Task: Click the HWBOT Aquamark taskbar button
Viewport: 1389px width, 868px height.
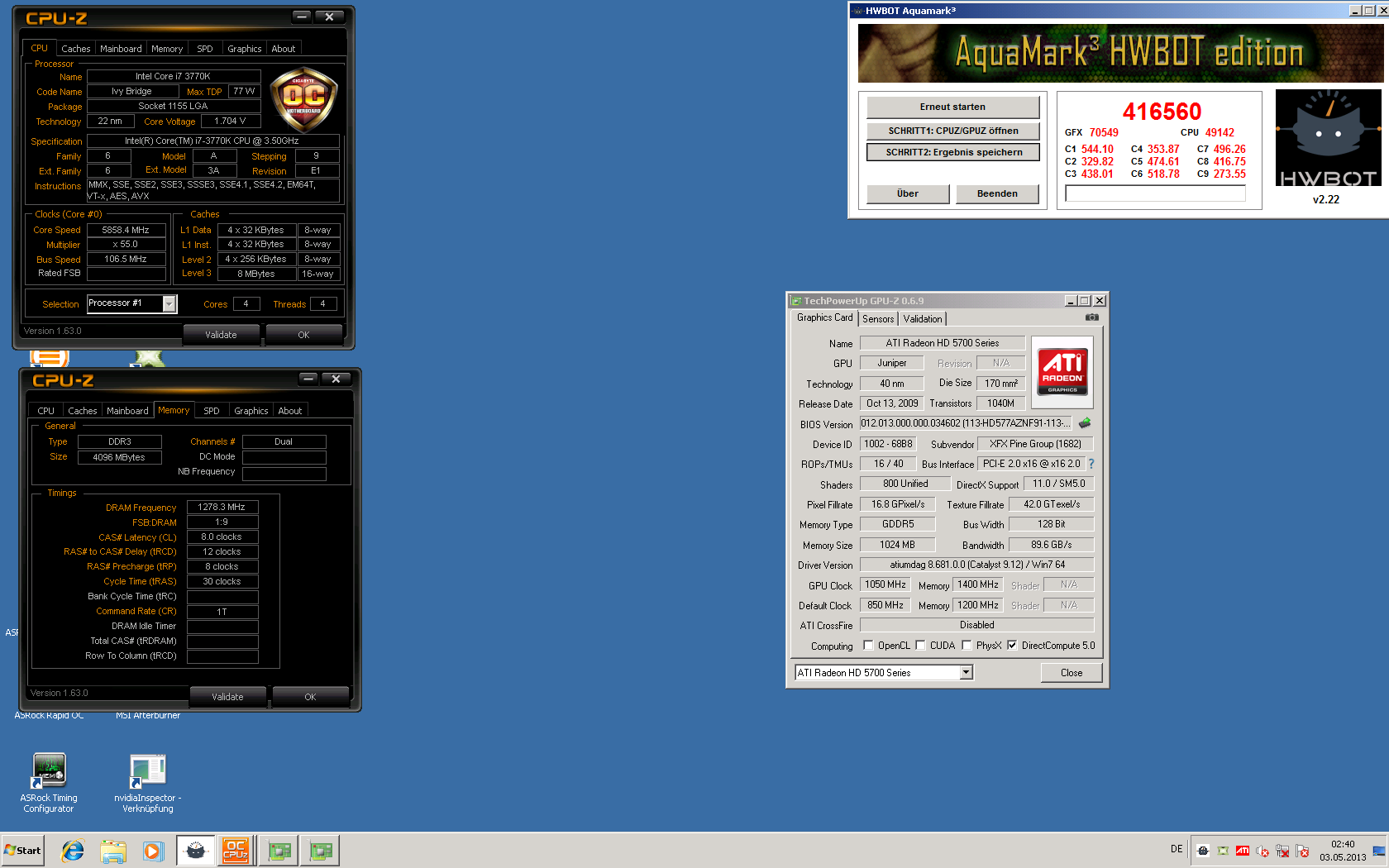Action: (x=196, y=850)
